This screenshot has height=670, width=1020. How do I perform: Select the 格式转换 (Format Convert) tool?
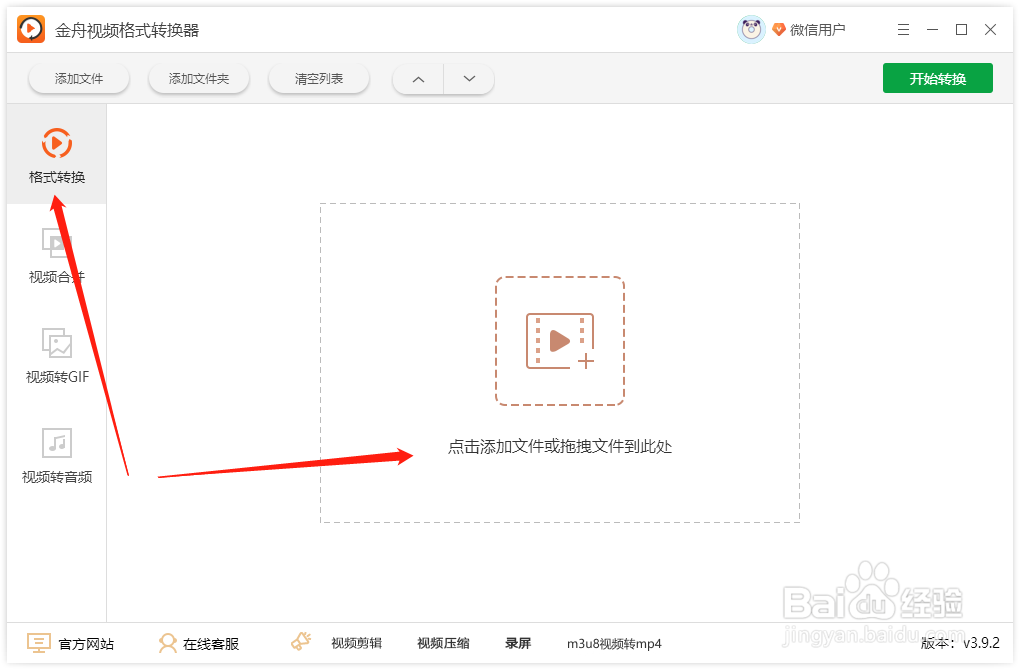click(x=56, y=155)
